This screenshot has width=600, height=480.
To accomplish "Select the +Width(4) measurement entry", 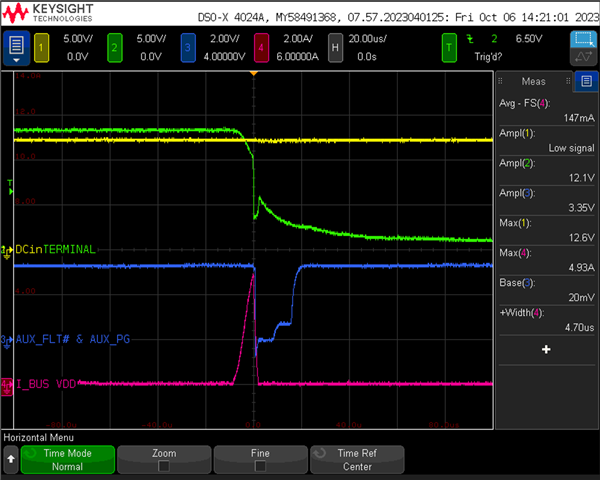I will (x=546, y=320).
